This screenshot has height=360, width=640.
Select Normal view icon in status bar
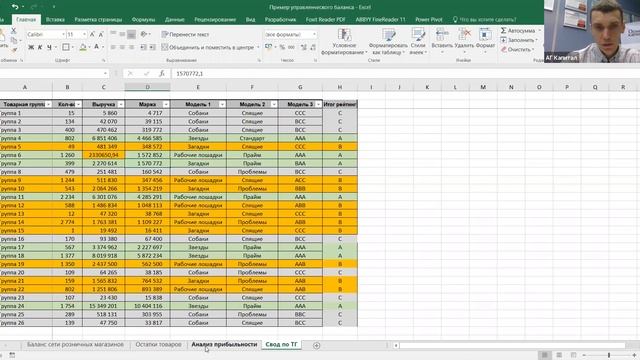544,355
